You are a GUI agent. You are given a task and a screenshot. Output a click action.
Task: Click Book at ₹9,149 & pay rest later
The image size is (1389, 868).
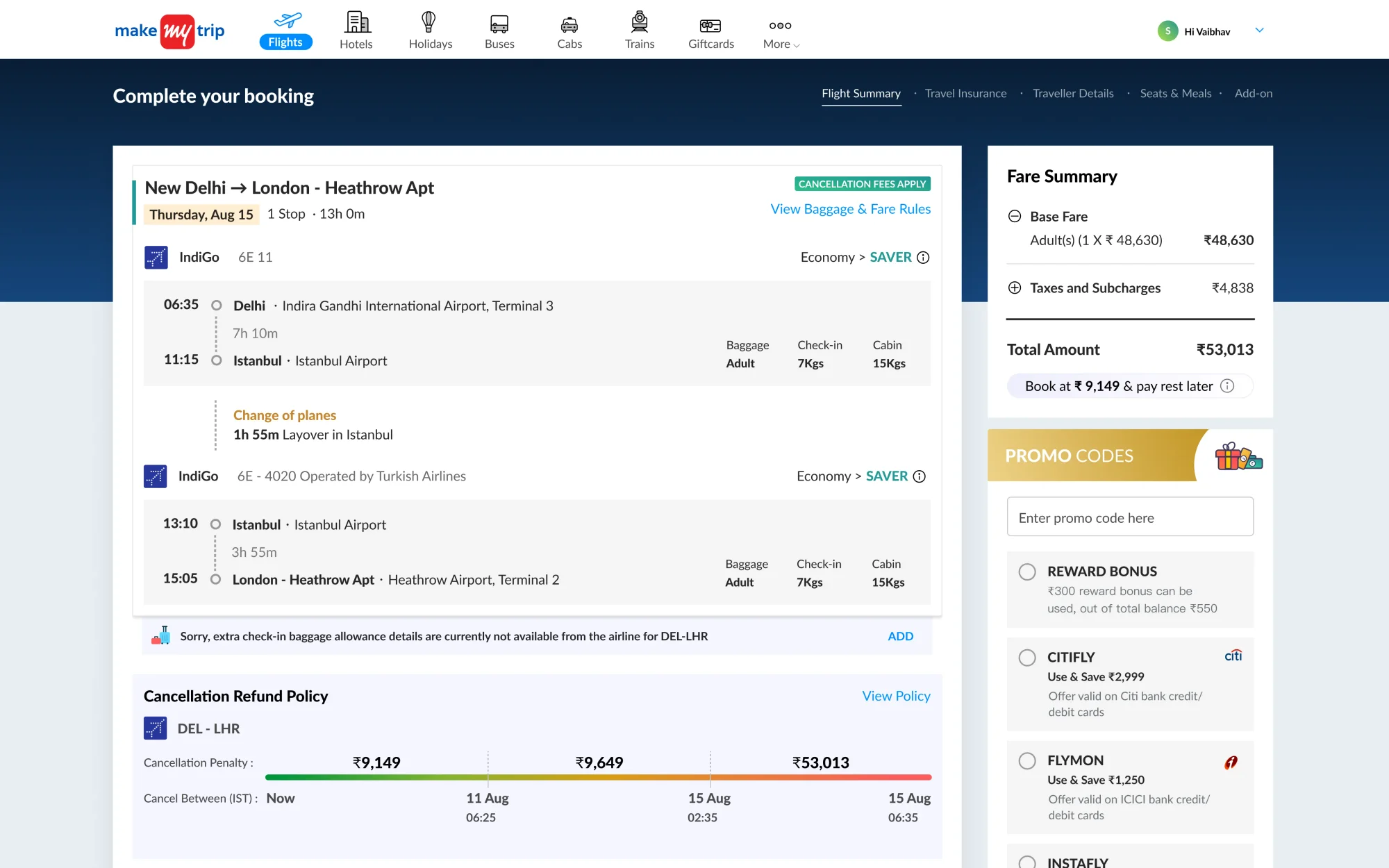1129,386
